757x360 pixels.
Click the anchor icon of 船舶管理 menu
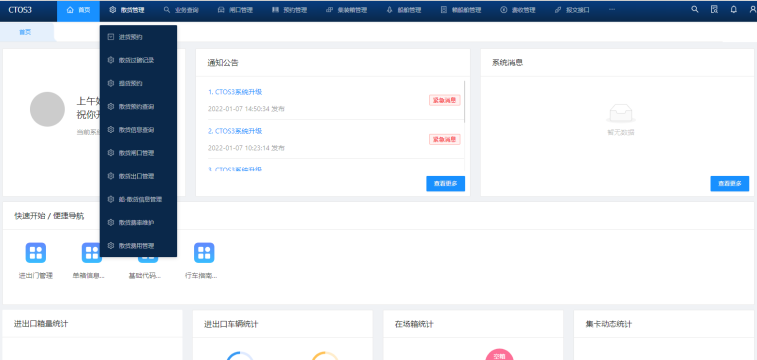coord(389,10)
